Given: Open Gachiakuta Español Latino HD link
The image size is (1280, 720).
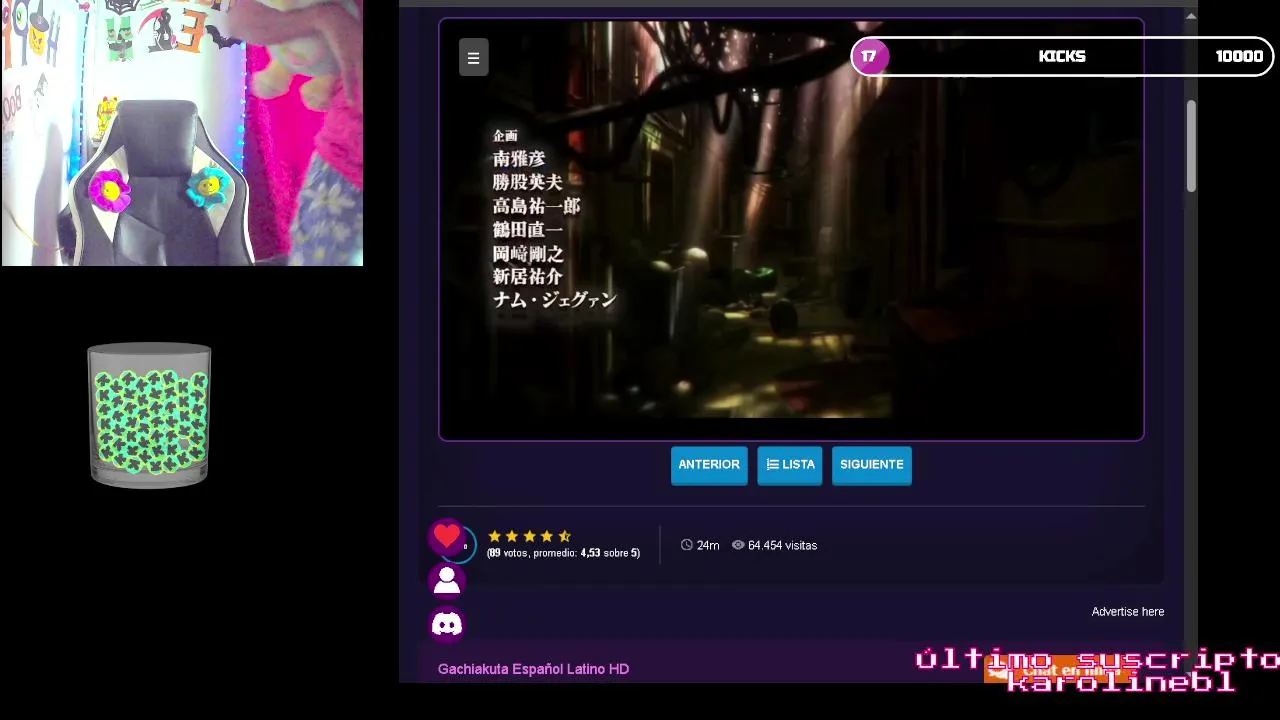Looking at the screenshot, I should 533,669.
